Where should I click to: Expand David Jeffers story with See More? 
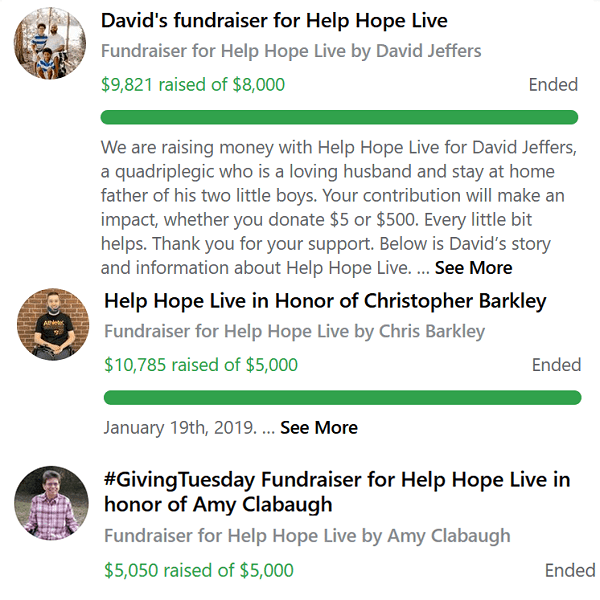[x=473, y=267]
